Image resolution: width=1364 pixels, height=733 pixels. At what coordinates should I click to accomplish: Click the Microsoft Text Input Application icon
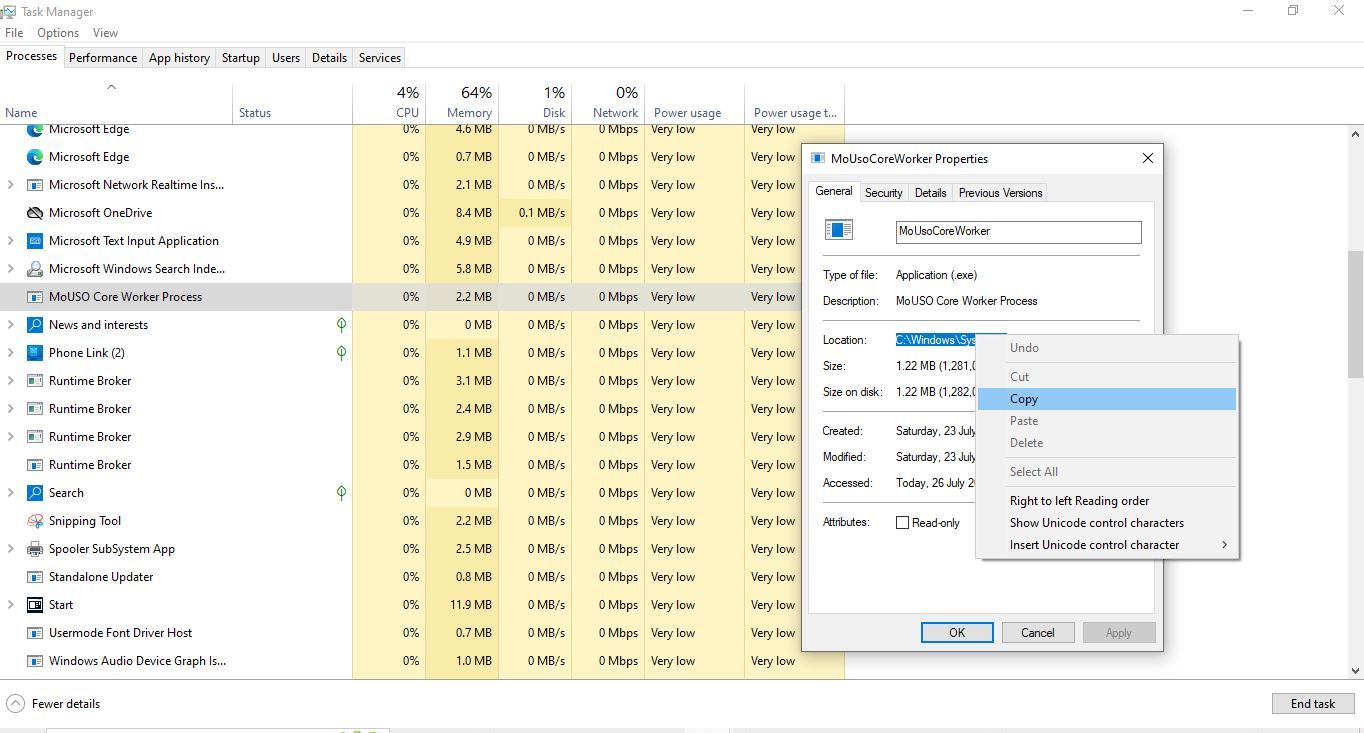tap(35, 241)
